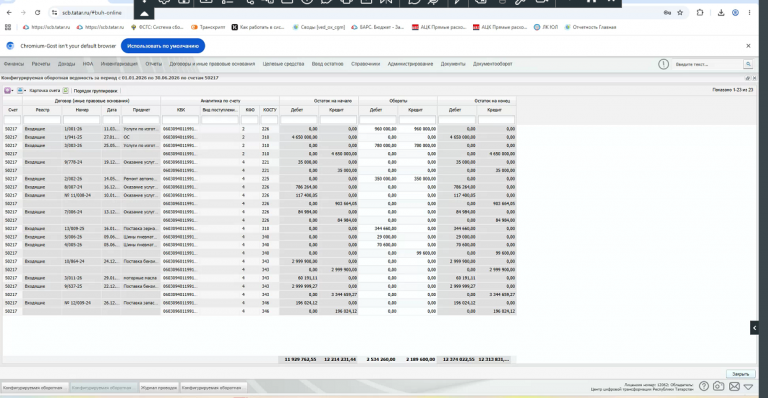Image resolution: width=768 pixels, height=398 pixels.
Task: Switch to the Журнал проводок tab
Action: point(159,388)
